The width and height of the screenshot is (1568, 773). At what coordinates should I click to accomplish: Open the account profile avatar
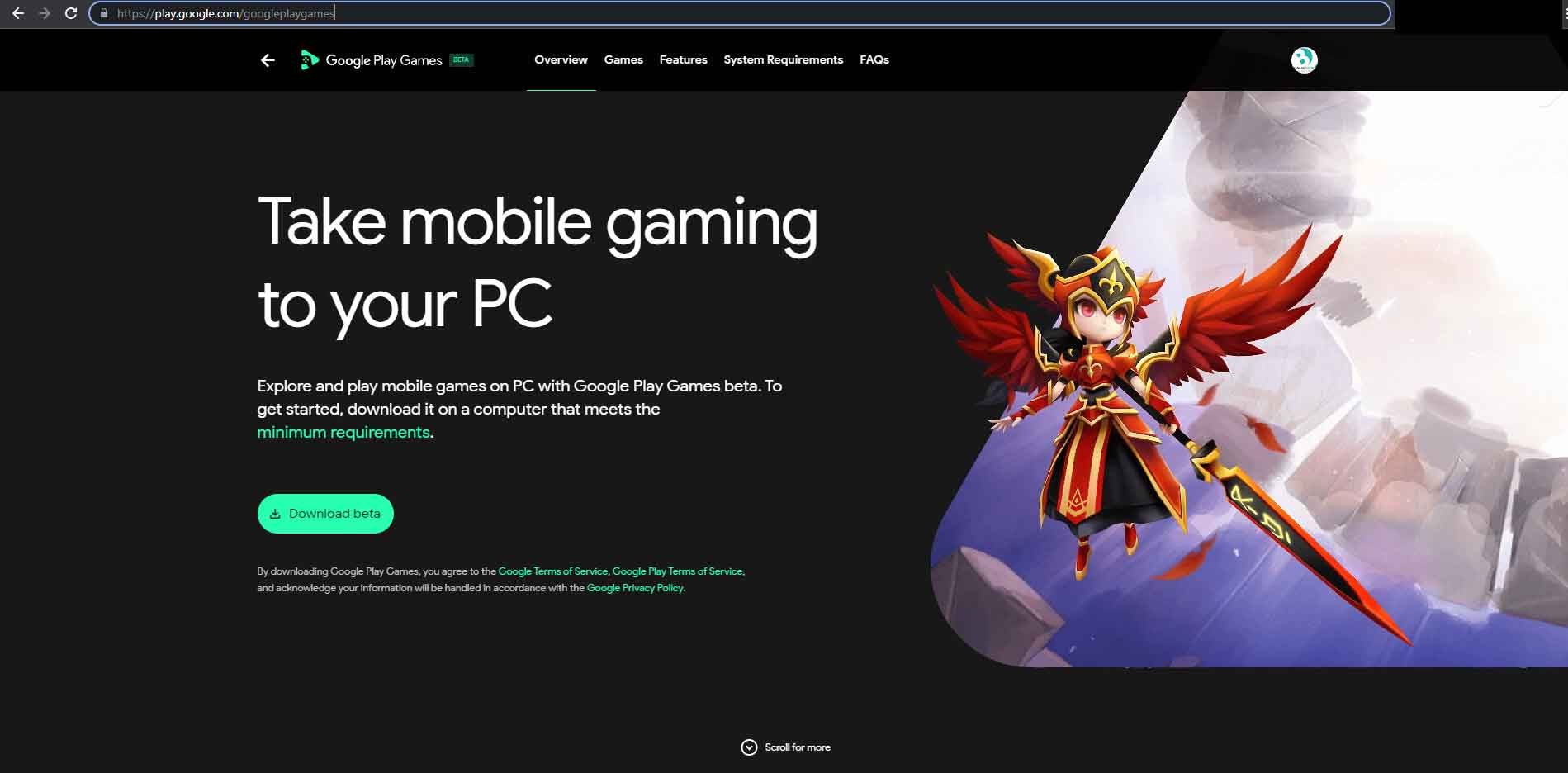(x=1304, y=60)
